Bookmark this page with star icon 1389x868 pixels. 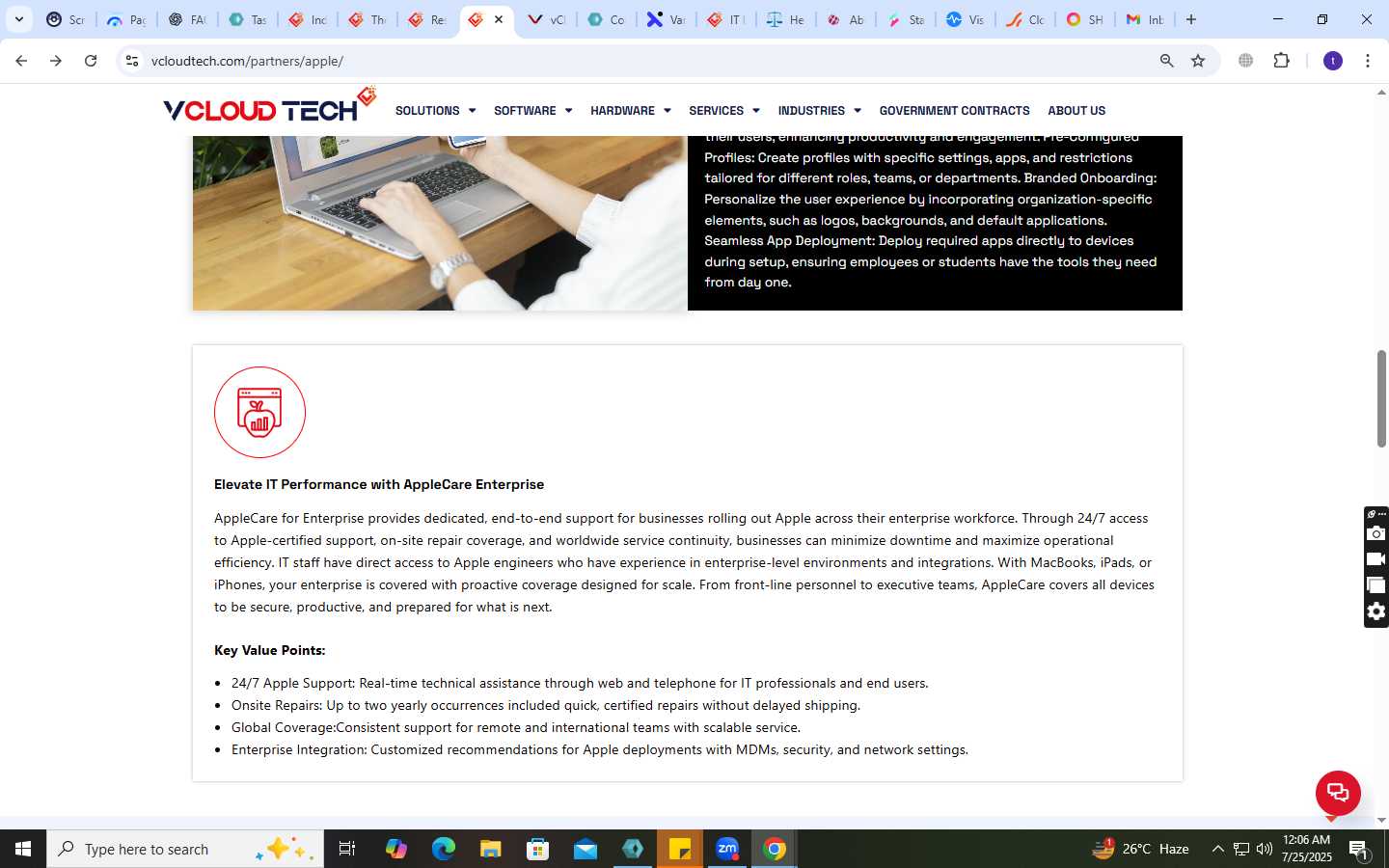[x=1198, y=61]
